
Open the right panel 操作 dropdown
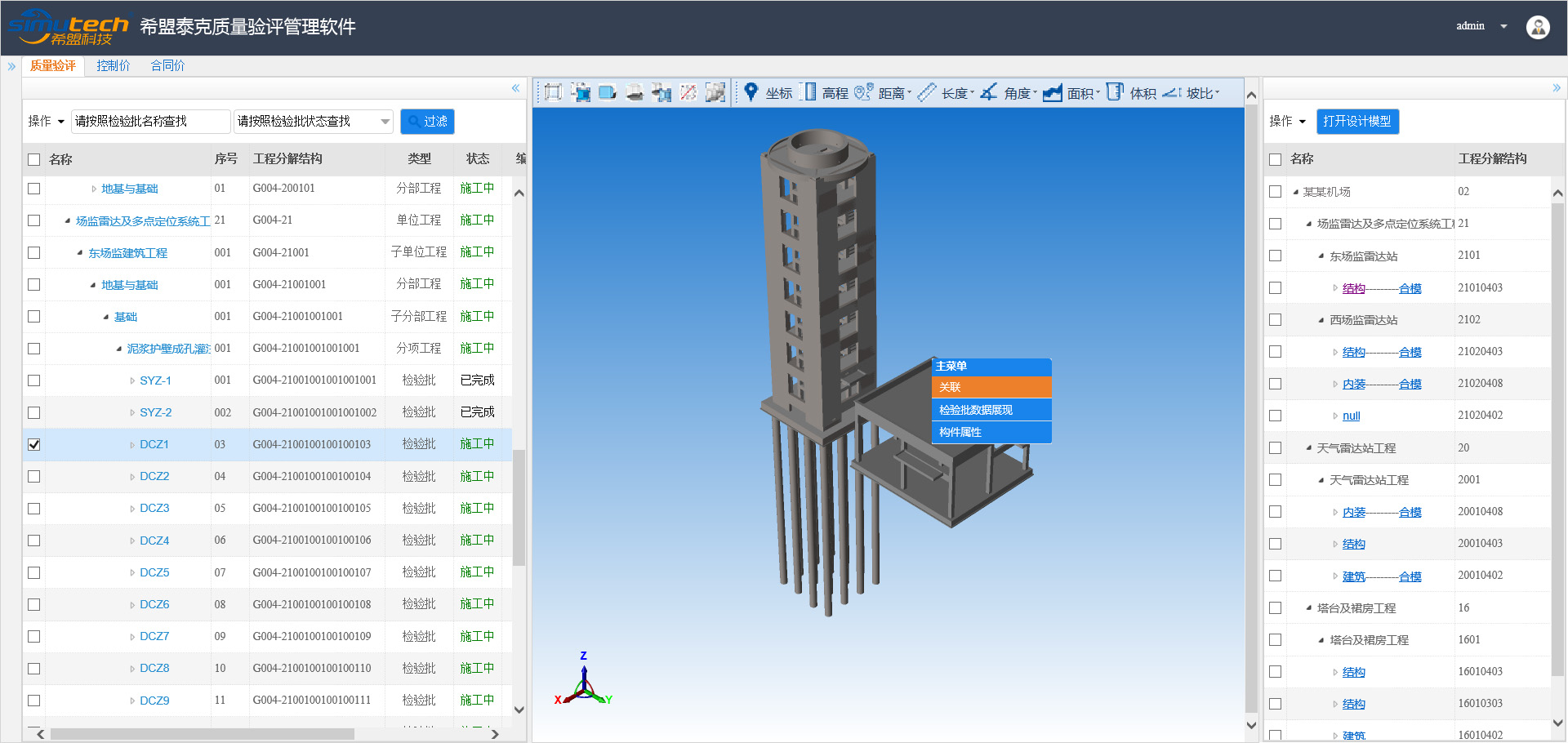[x=1287, y=121]
